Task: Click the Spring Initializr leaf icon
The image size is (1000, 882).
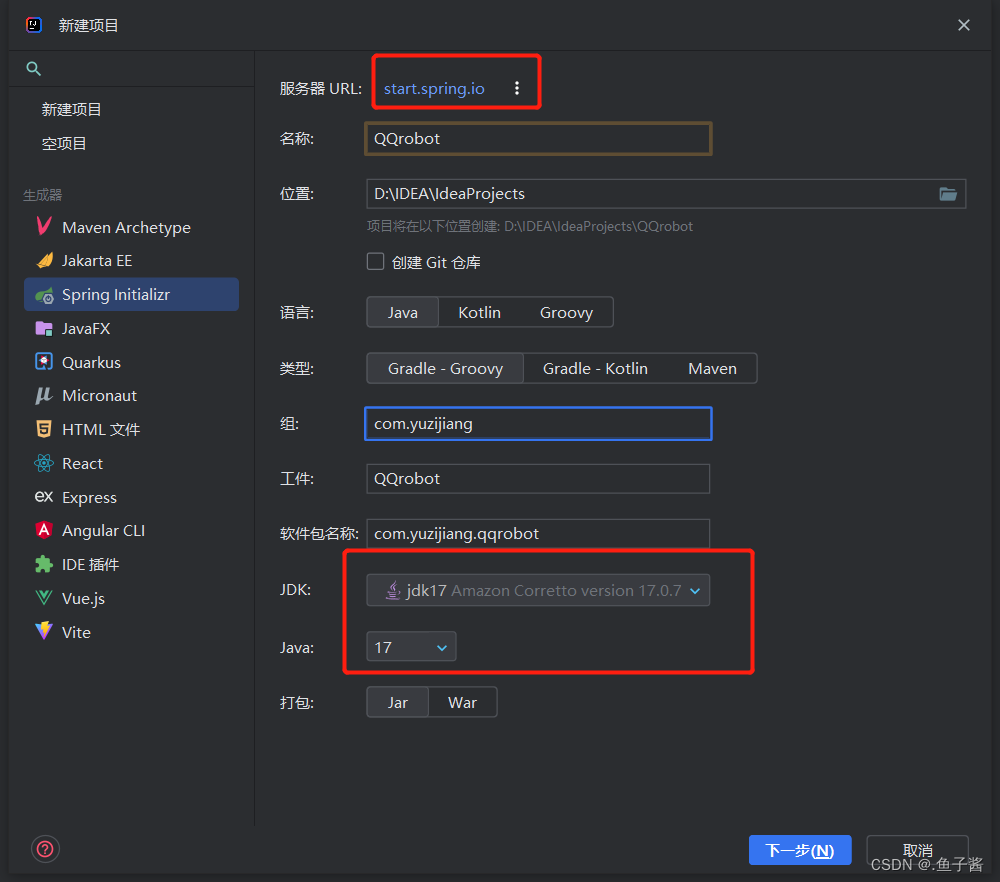Action: [x=44, y=295]
